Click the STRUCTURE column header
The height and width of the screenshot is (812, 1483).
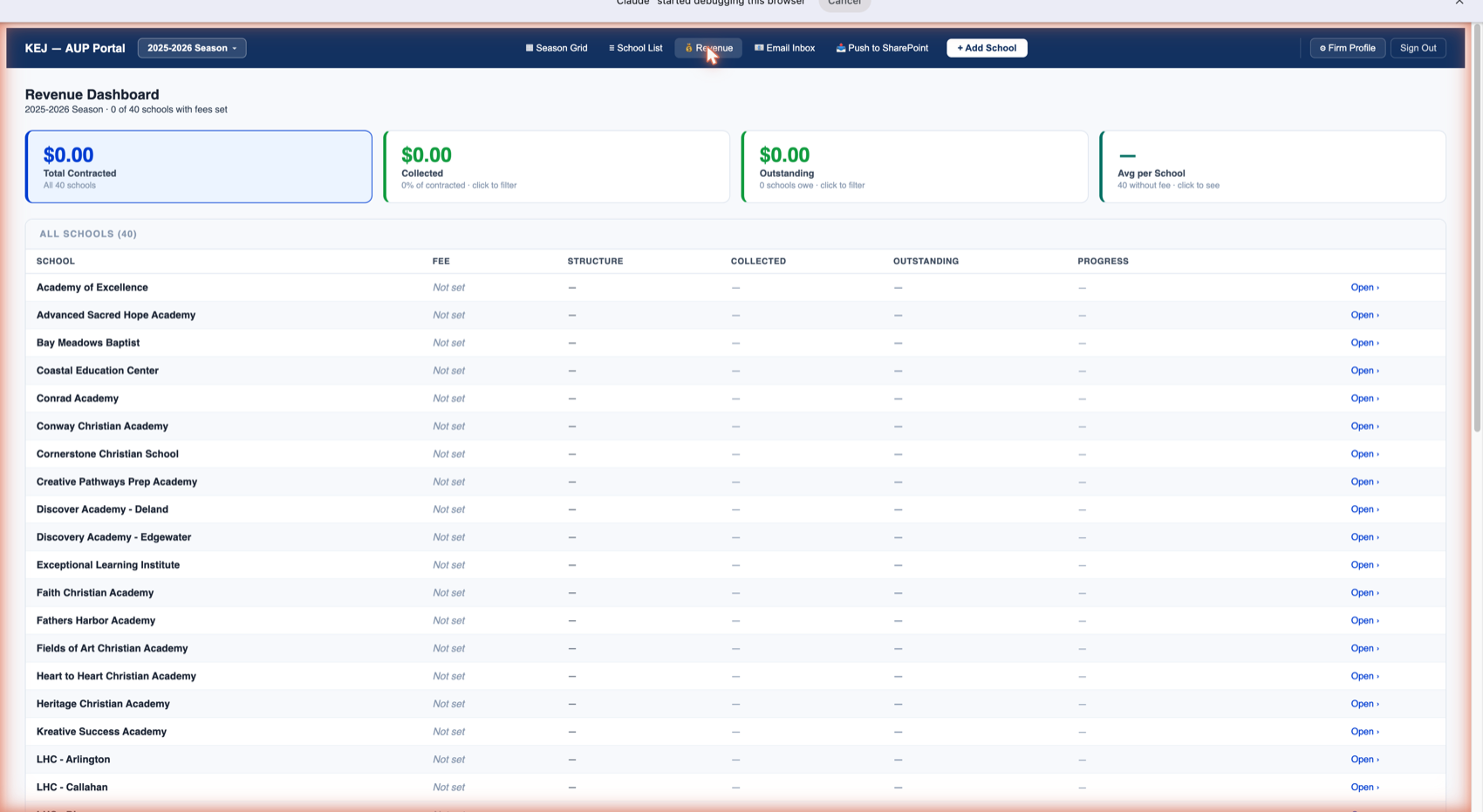pos(595,262)
